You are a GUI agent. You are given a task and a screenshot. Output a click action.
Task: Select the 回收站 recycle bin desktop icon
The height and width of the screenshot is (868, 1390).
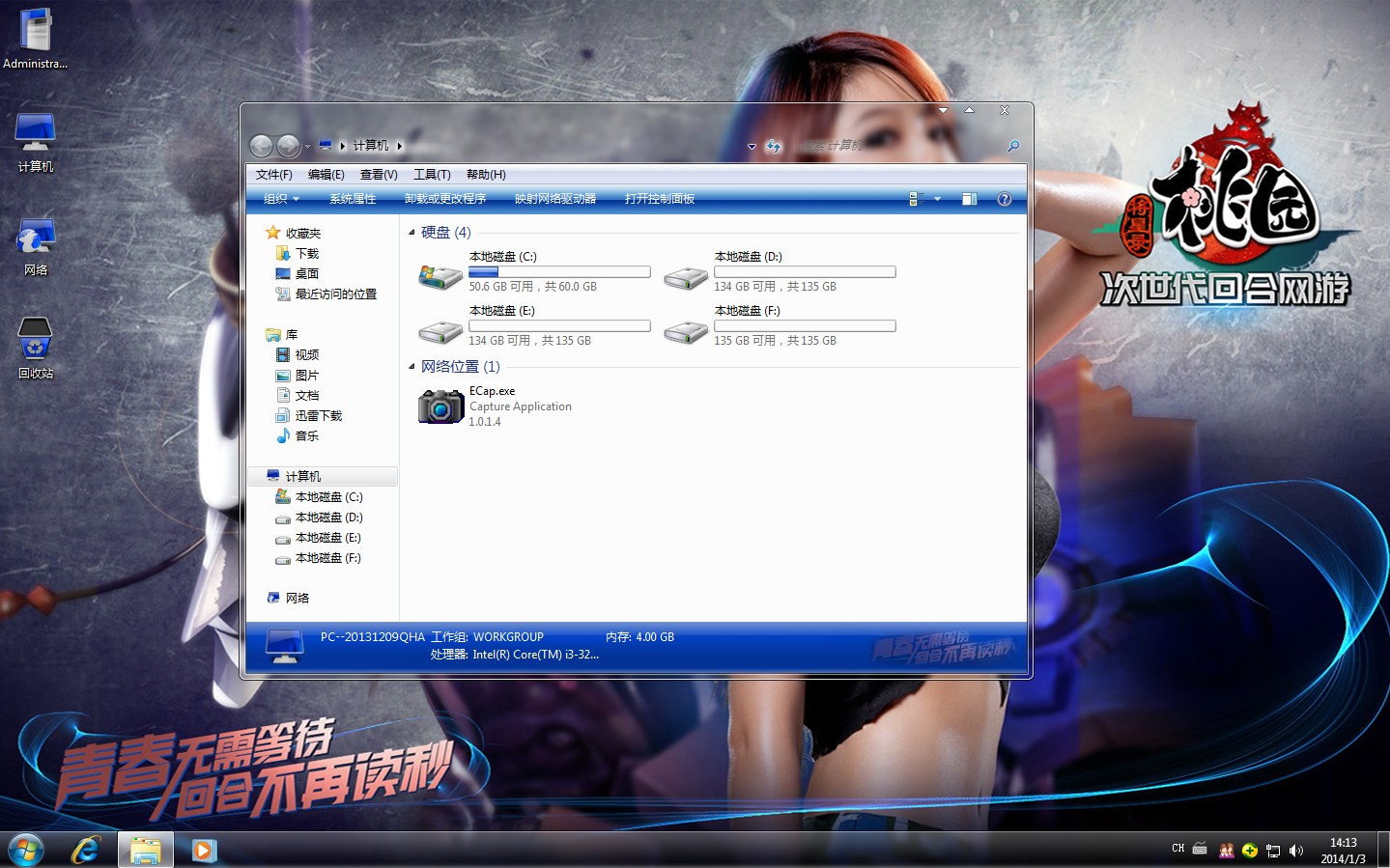(x=36, y=349)
